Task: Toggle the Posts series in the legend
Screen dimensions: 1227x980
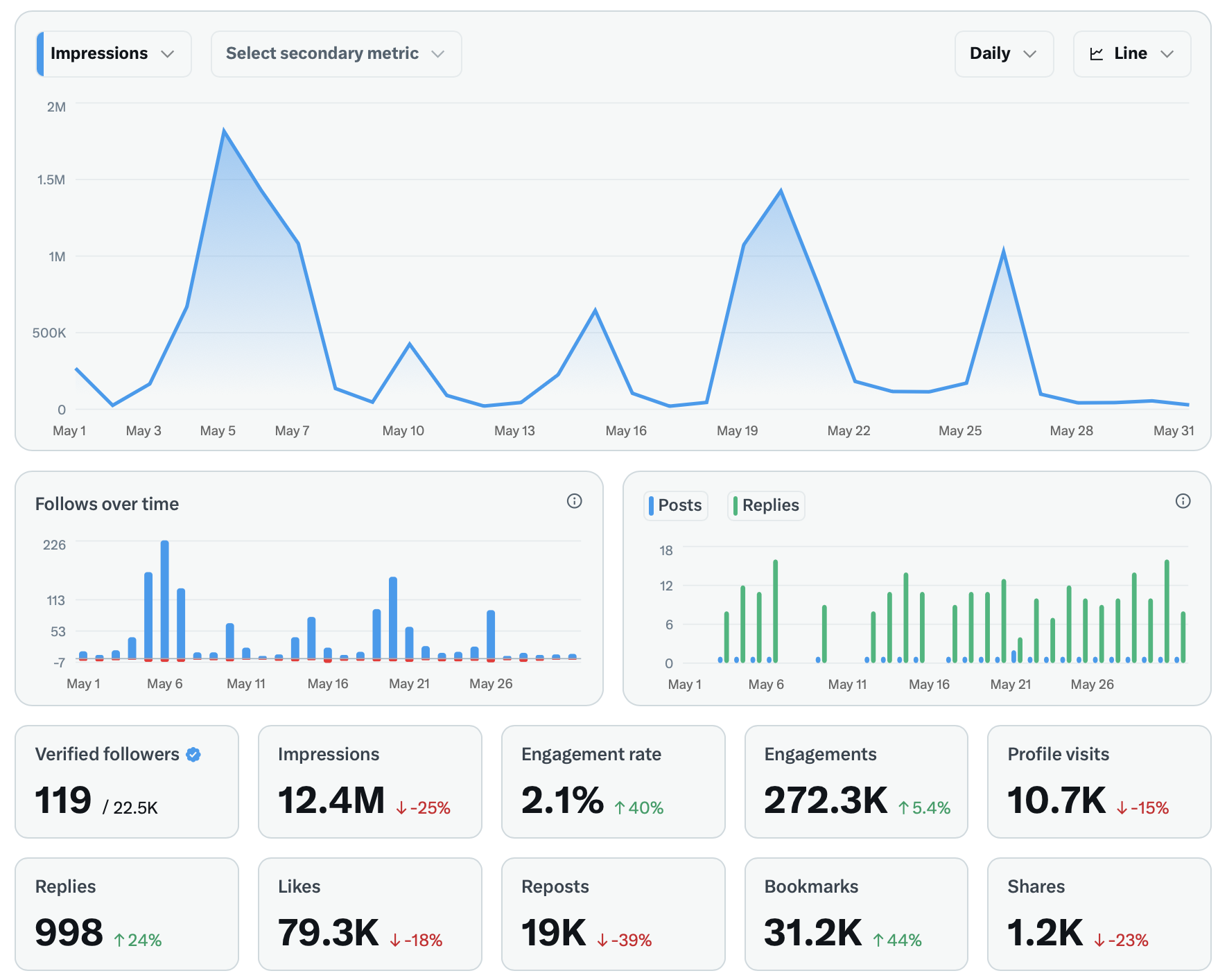Action: click(675, 505)
